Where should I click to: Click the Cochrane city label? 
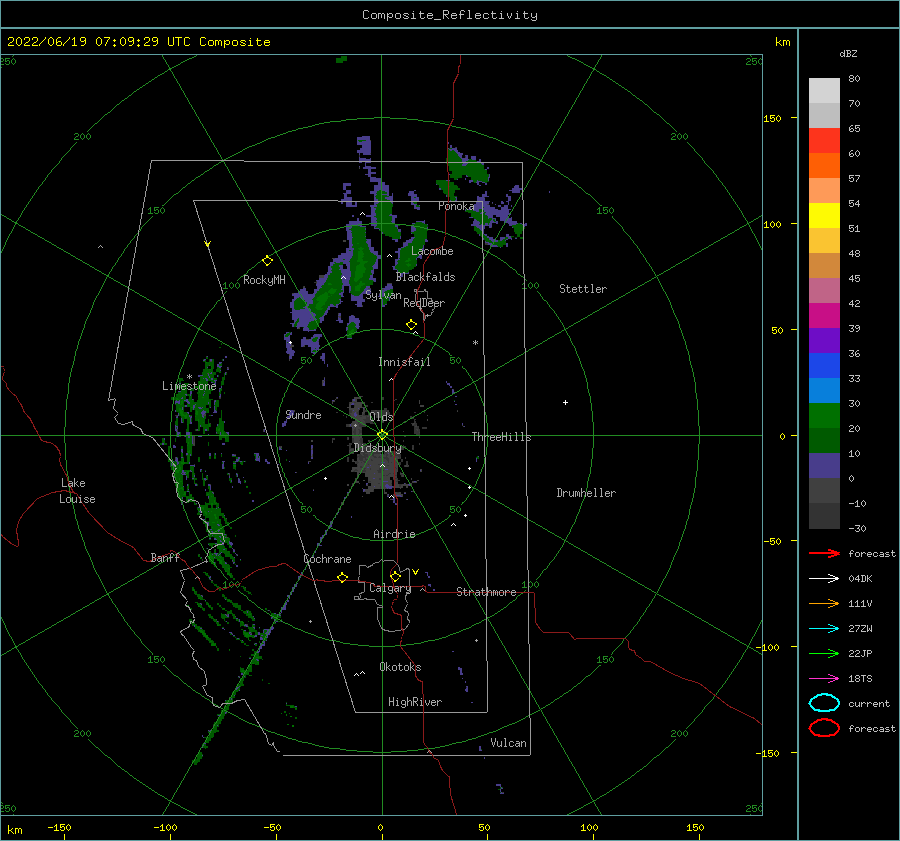327,559
